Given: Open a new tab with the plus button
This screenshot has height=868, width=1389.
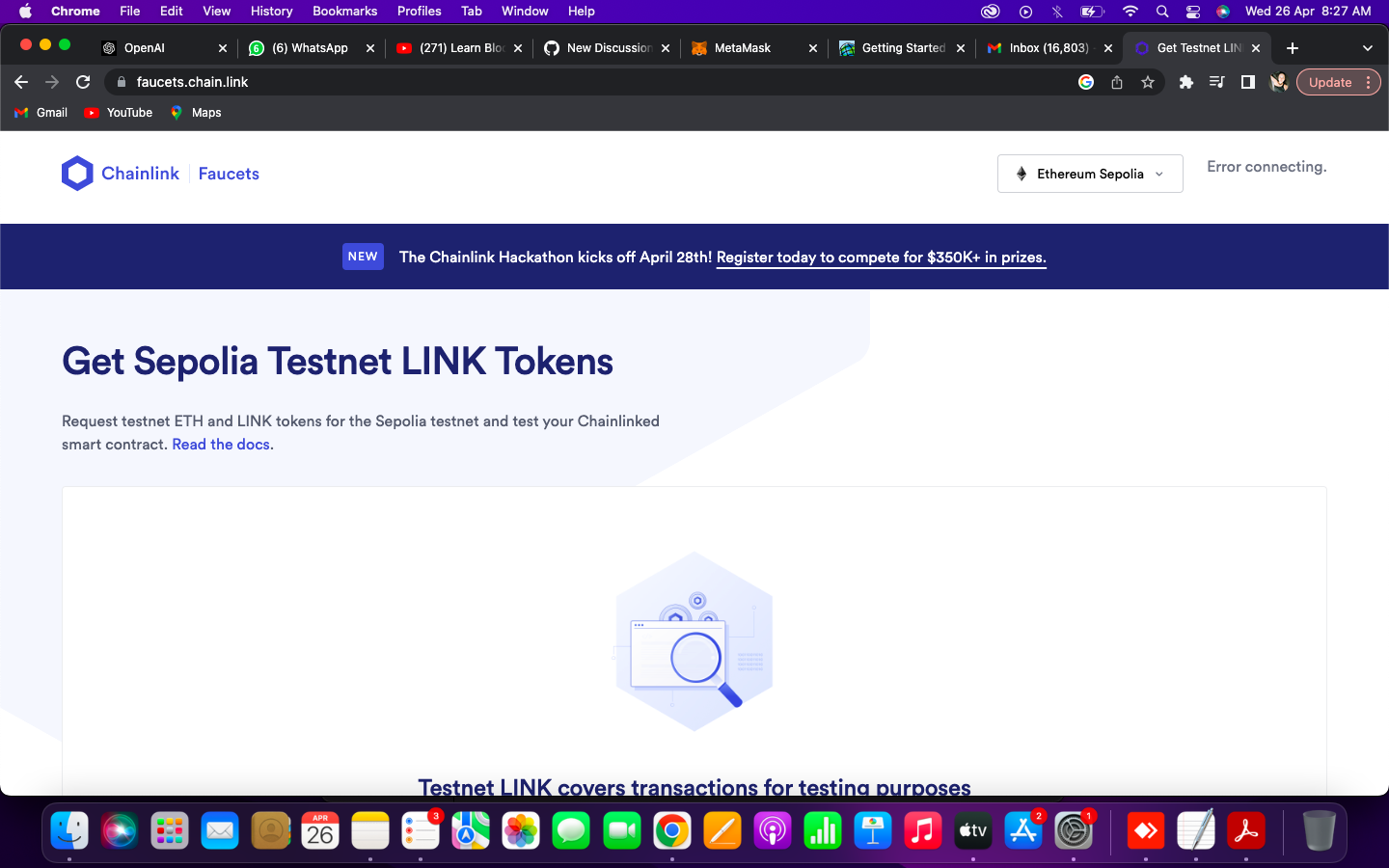Looking at the screenshot, I should pyautogui.click(x=1293, y=48).
